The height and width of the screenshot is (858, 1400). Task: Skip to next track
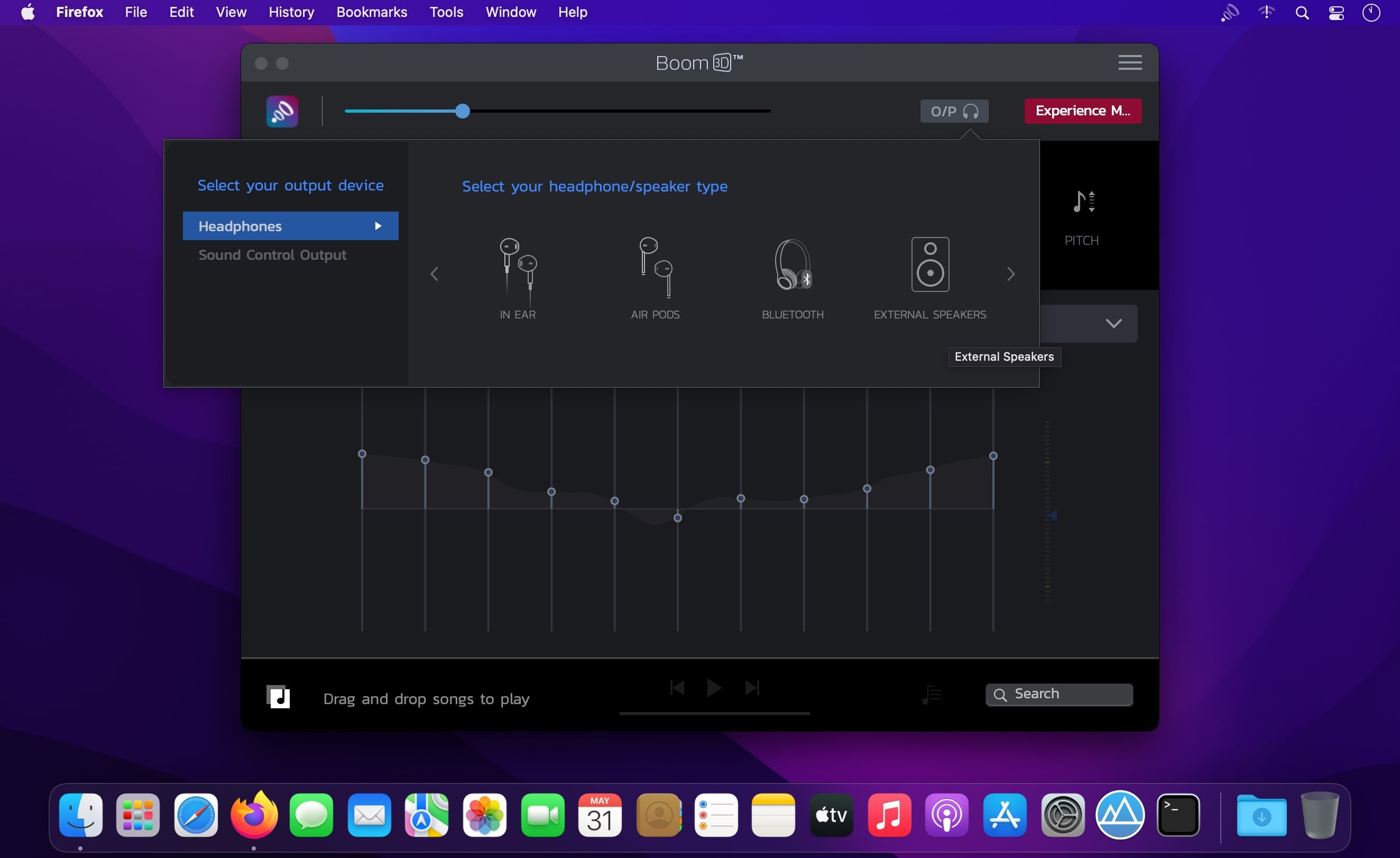752,688
